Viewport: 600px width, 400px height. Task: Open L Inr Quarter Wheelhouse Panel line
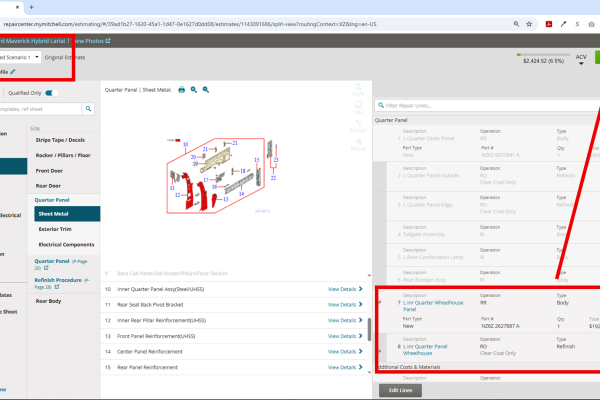pos(433,306)
